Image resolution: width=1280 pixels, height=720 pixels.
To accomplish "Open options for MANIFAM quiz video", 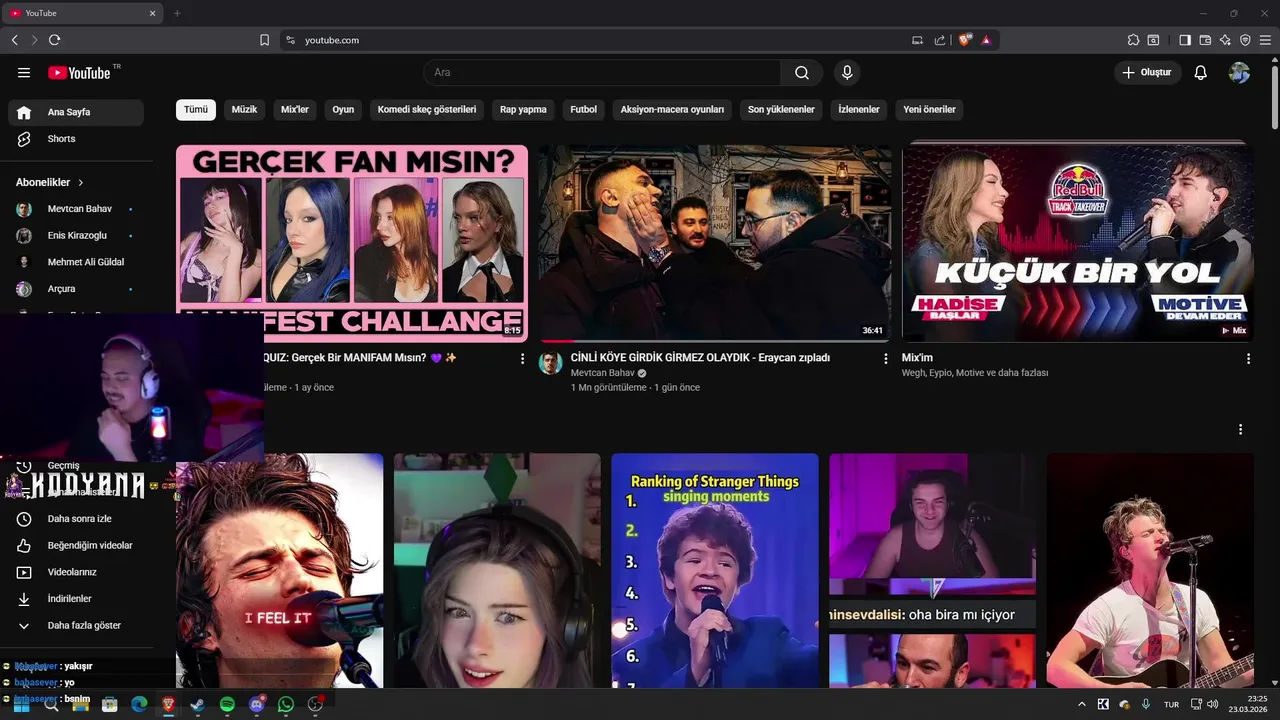I will coord(522,358).
